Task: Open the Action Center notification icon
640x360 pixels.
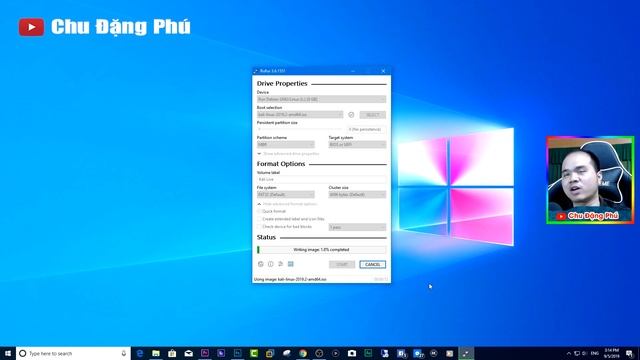Action: tap(630, 353)
